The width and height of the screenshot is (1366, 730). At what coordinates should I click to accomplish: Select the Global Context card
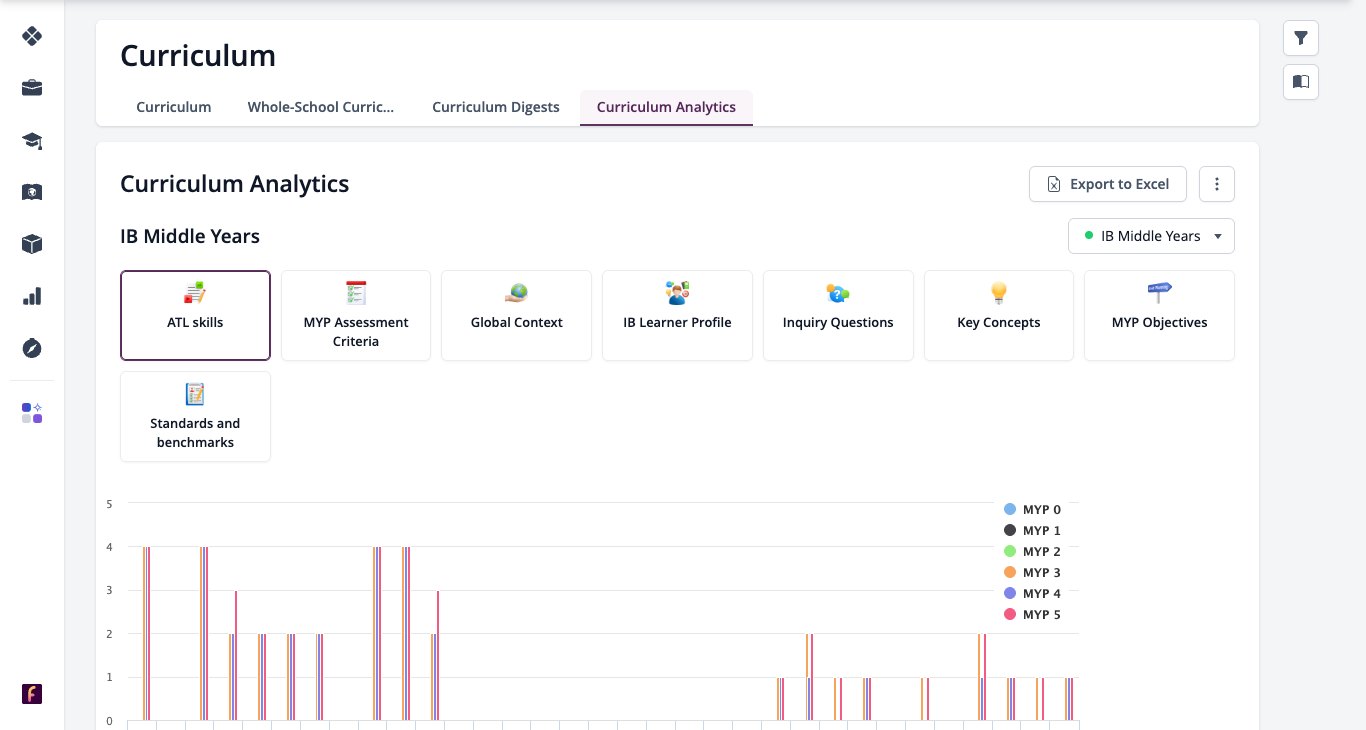[x=517, y=315]
